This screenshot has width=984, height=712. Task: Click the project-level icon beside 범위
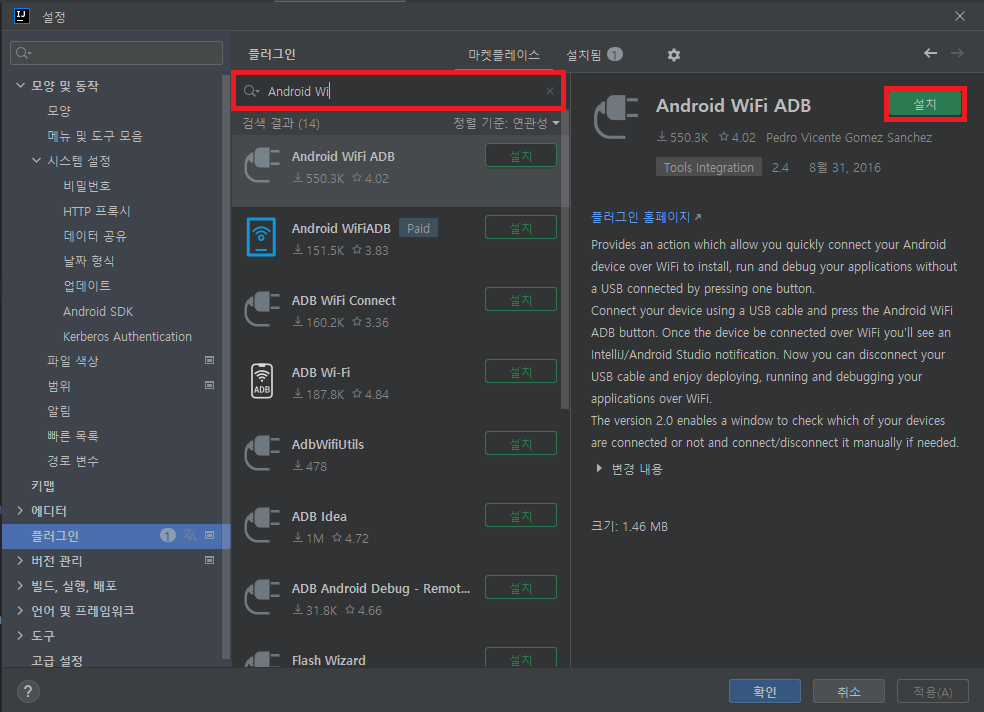210,385
